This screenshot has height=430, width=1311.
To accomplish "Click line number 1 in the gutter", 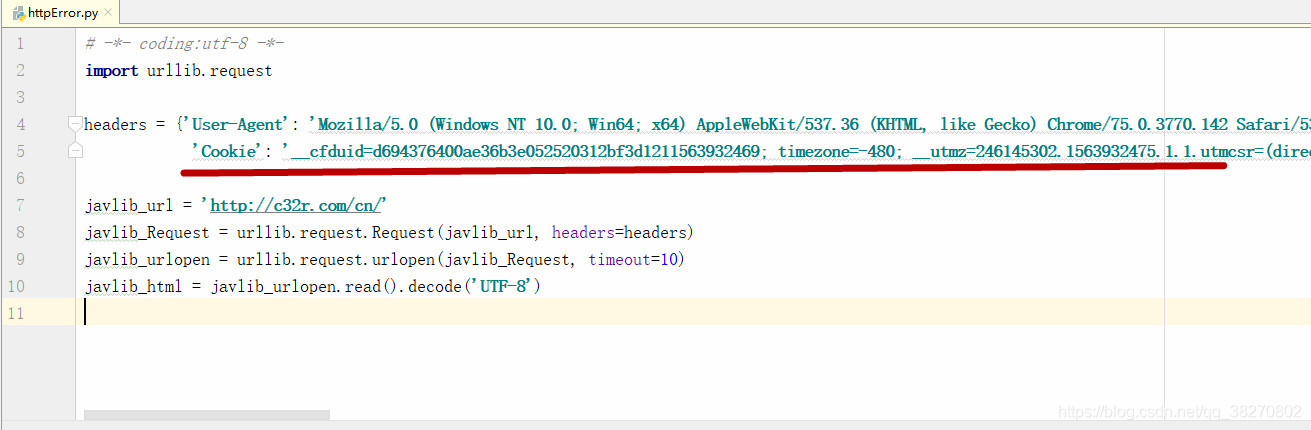I will point(21,43).
